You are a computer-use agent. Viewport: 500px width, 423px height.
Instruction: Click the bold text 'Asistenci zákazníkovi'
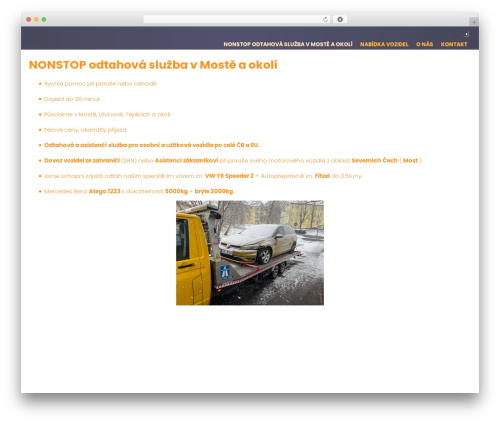(x=186, y=160)
